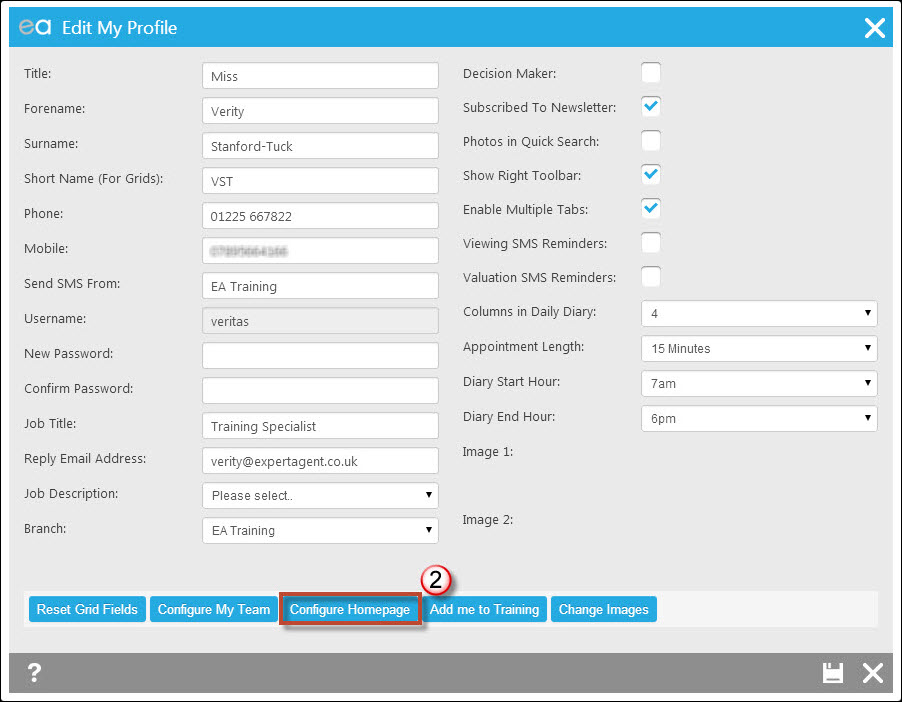Focus the Forename field
This screenshot has height=702, width=902.
[x=320, y=111]
